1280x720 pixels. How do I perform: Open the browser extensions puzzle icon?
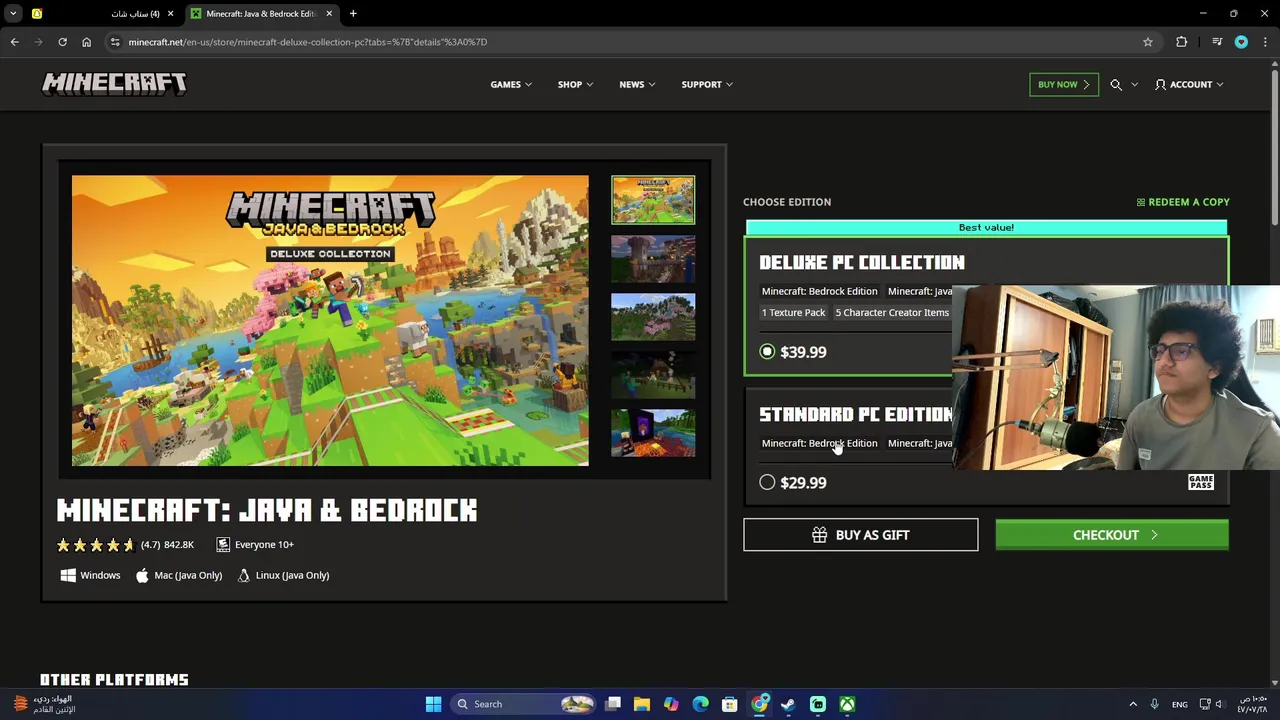(x=1182, y=42)
